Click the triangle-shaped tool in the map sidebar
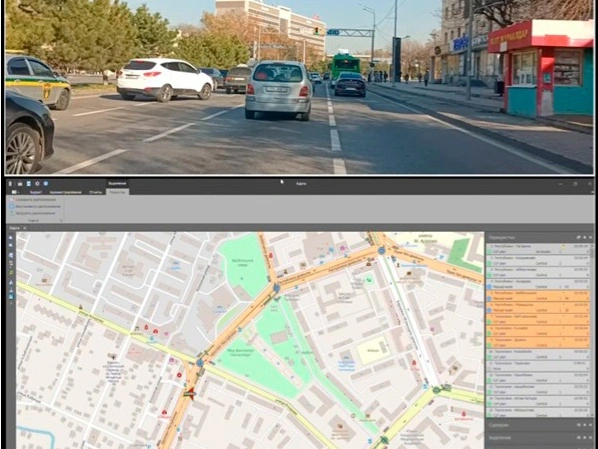This screenshot has height=449, width=598. [11, 282]
